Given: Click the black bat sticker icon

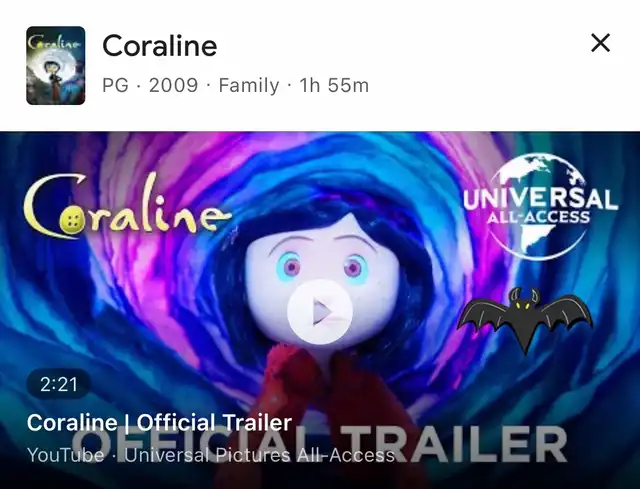Looking at the screenshot, I should pyautogui.click(x=525, y=319).
